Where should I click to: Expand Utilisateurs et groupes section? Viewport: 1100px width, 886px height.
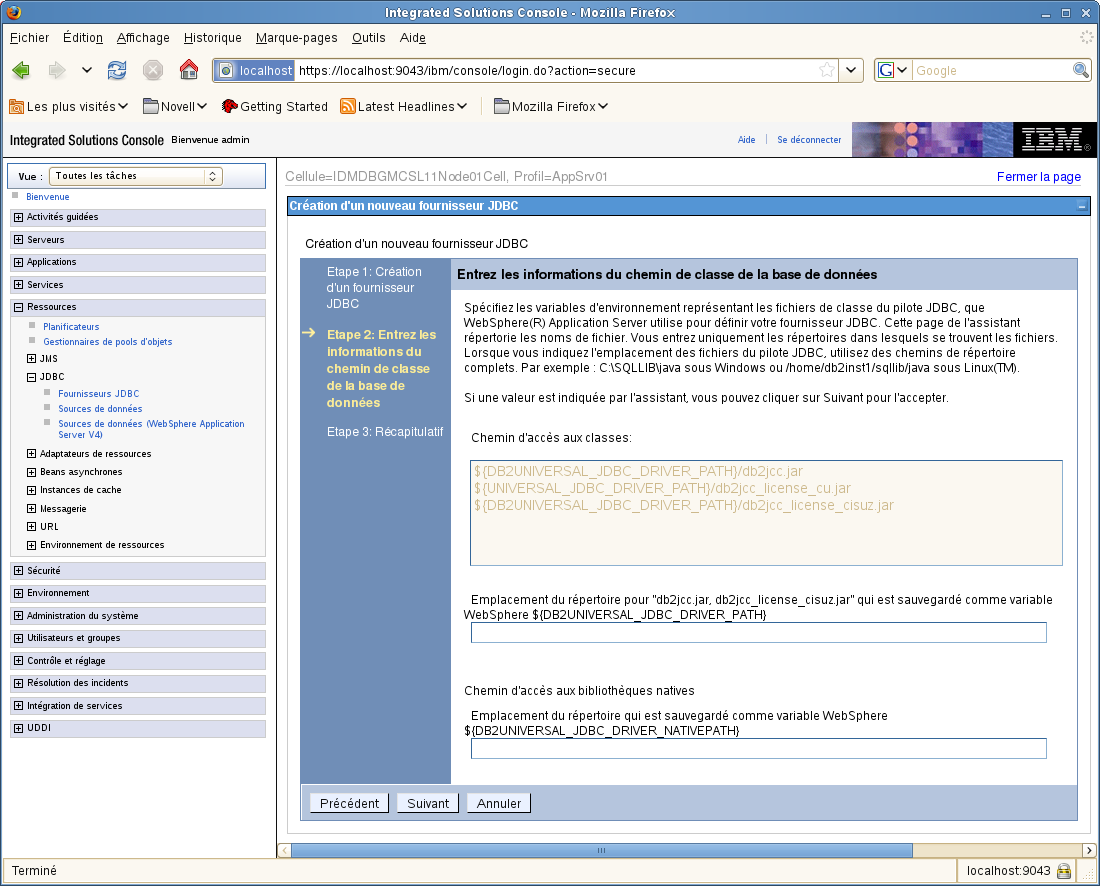click(x=18, y=638)
